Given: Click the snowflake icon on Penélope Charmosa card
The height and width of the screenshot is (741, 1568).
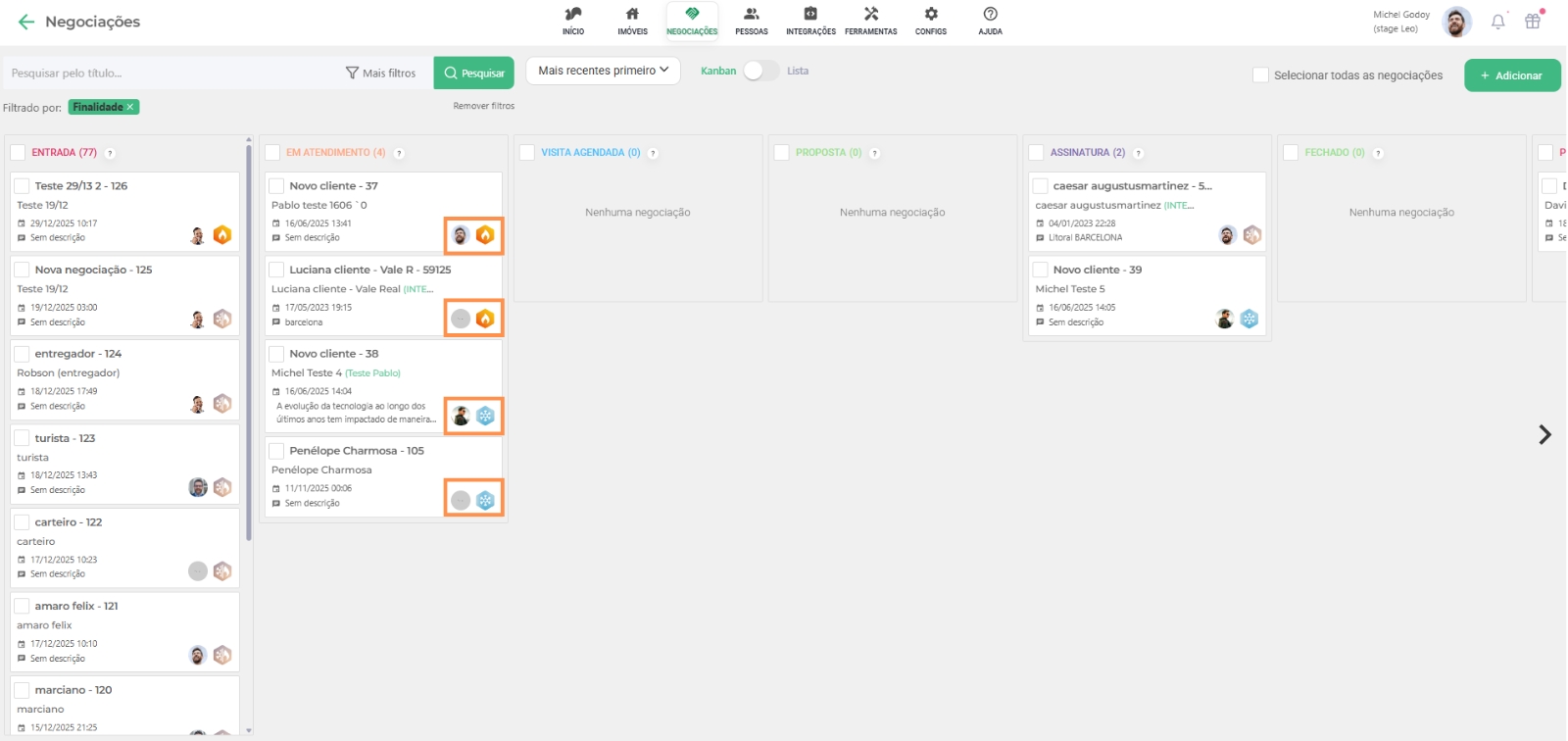Looking at the screenshot, I should click(x=485, y=501).
